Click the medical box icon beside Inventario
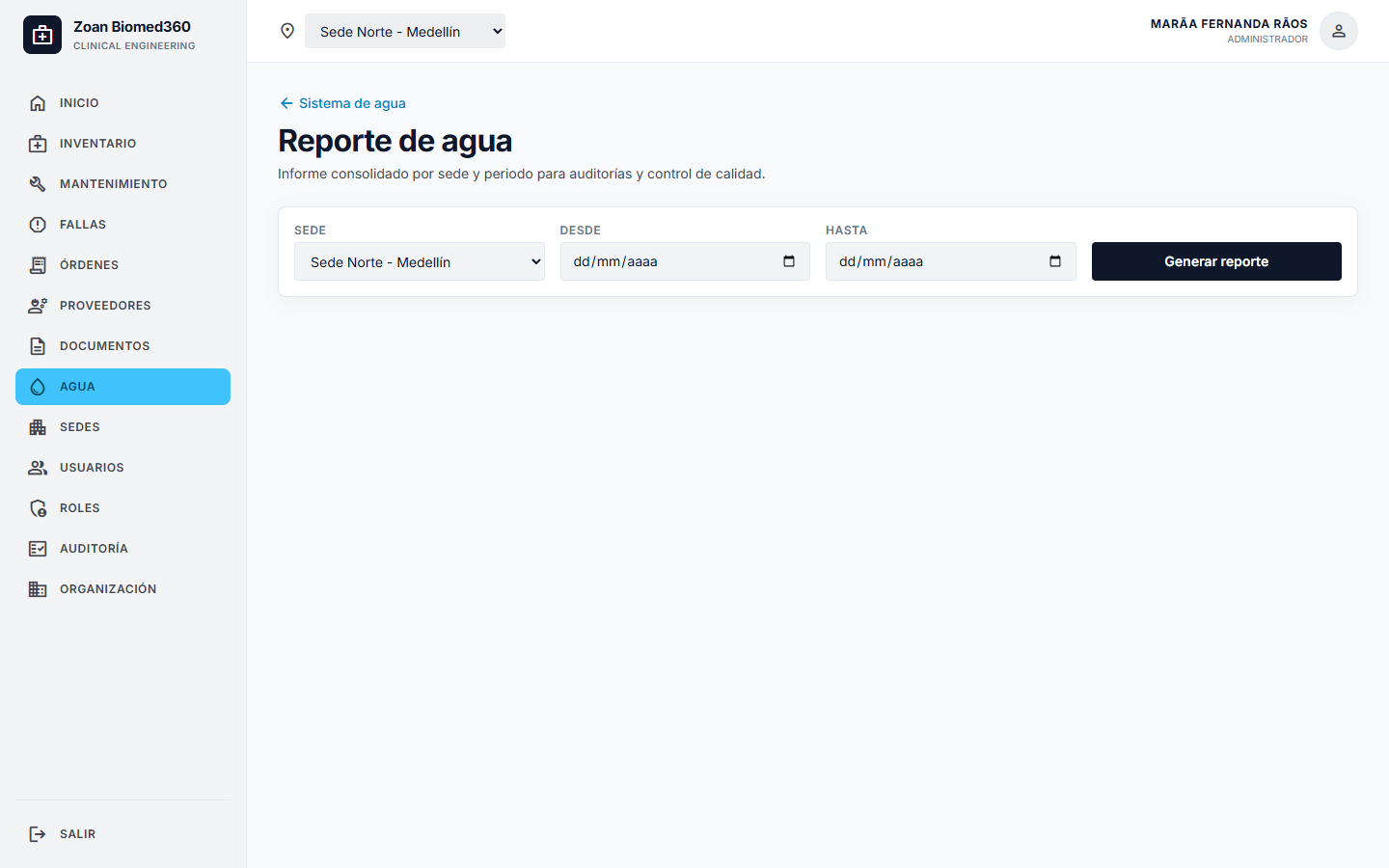Image resolution: width=1389 pixels, height=868 pixels. click(x=38, y=144)
